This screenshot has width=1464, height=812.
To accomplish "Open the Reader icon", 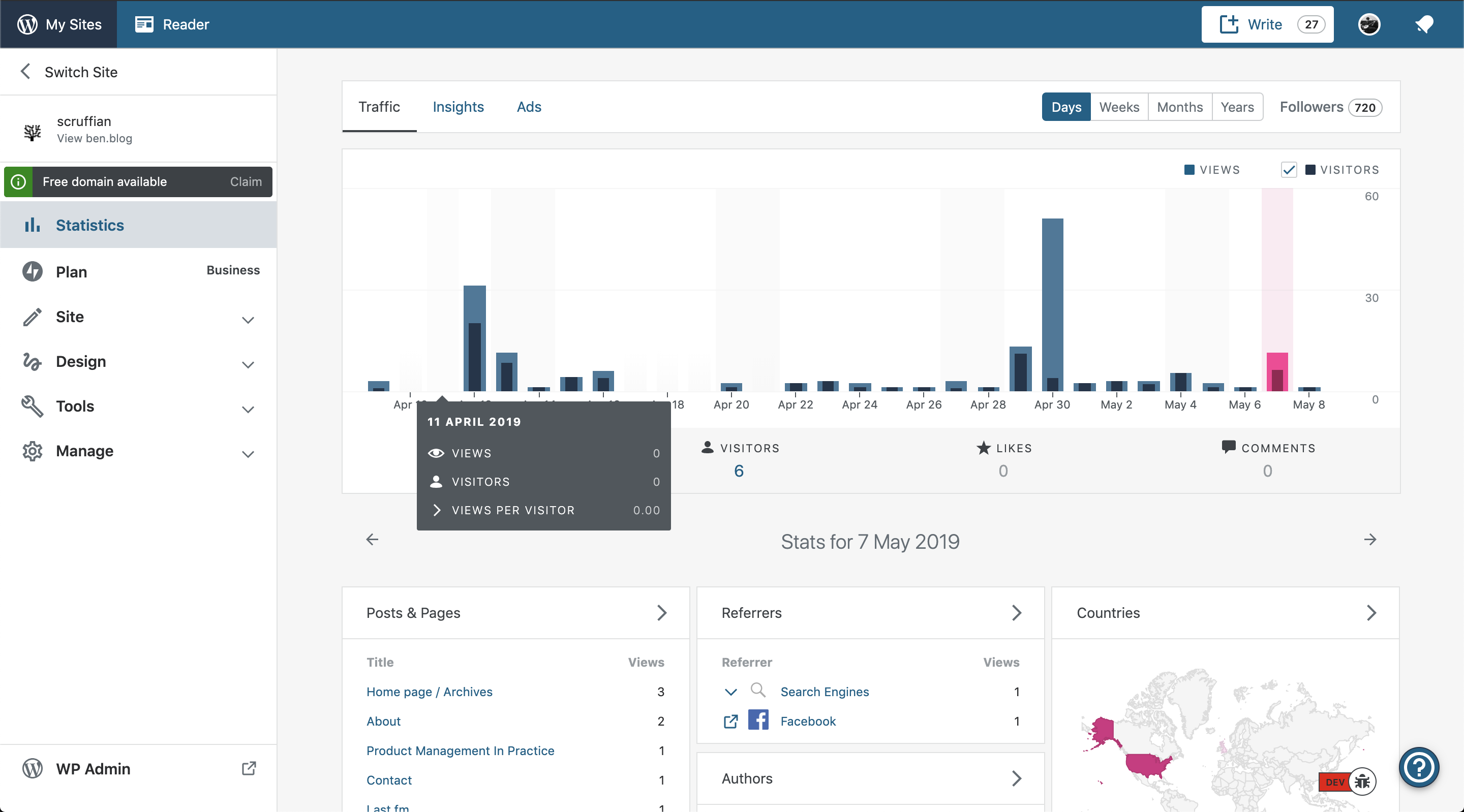I will point(144,24).
